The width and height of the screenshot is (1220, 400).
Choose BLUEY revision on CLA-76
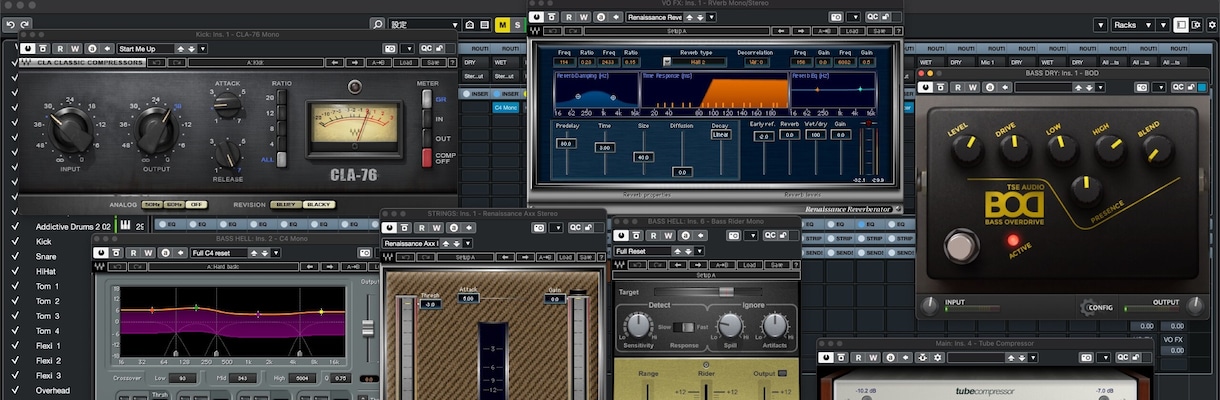(288, 204)
